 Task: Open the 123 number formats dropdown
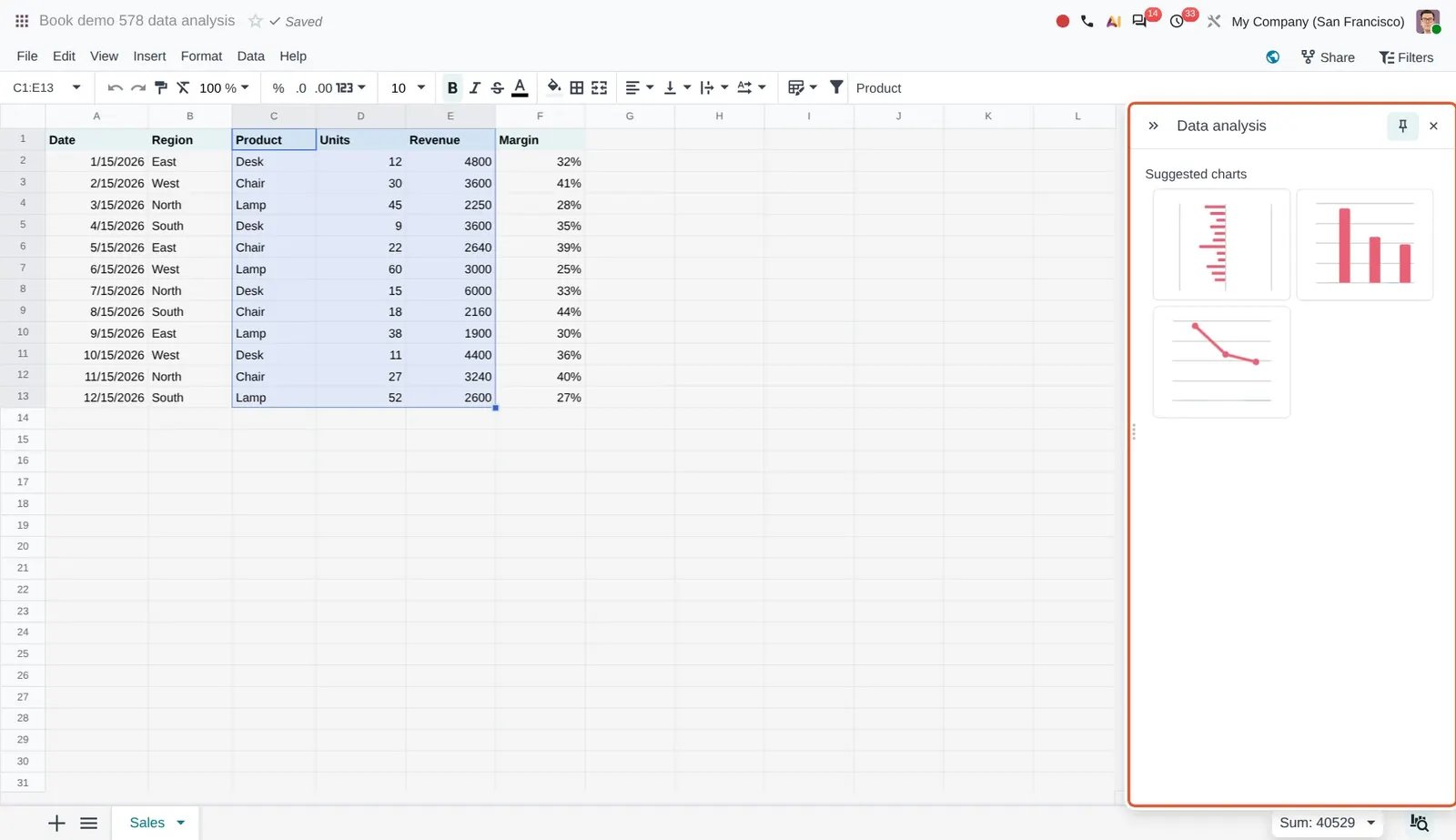pos(350,88)
